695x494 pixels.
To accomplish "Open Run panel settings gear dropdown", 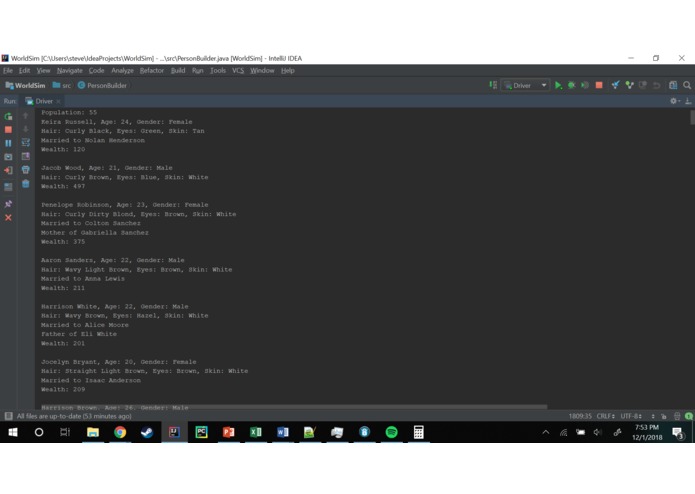I will click(675, 101).
